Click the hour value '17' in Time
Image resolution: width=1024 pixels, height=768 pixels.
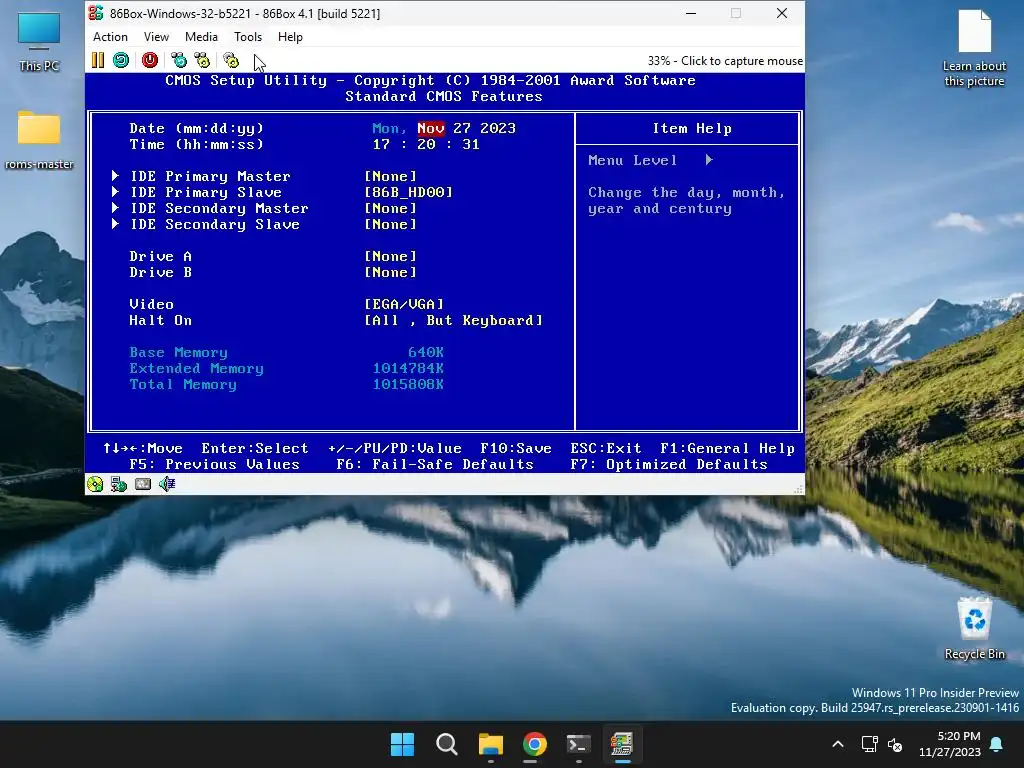381,144
